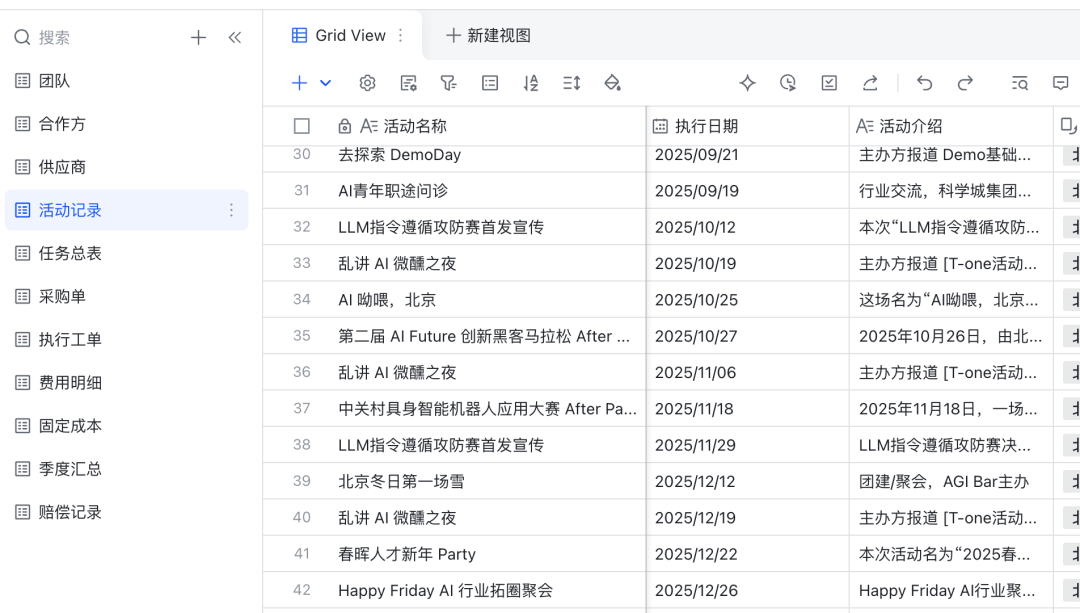Open the 费用明细 table in sidebar

pyautogui.click(x=126, y=383)
